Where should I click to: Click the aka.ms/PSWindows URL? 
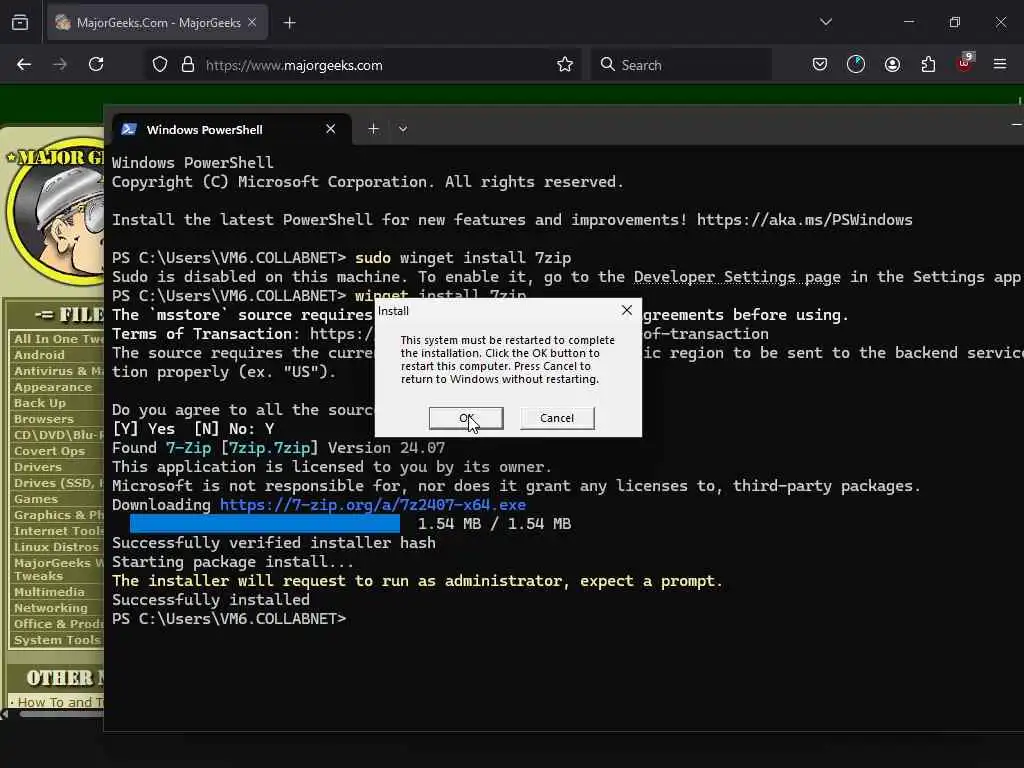(x=805, y=220)
